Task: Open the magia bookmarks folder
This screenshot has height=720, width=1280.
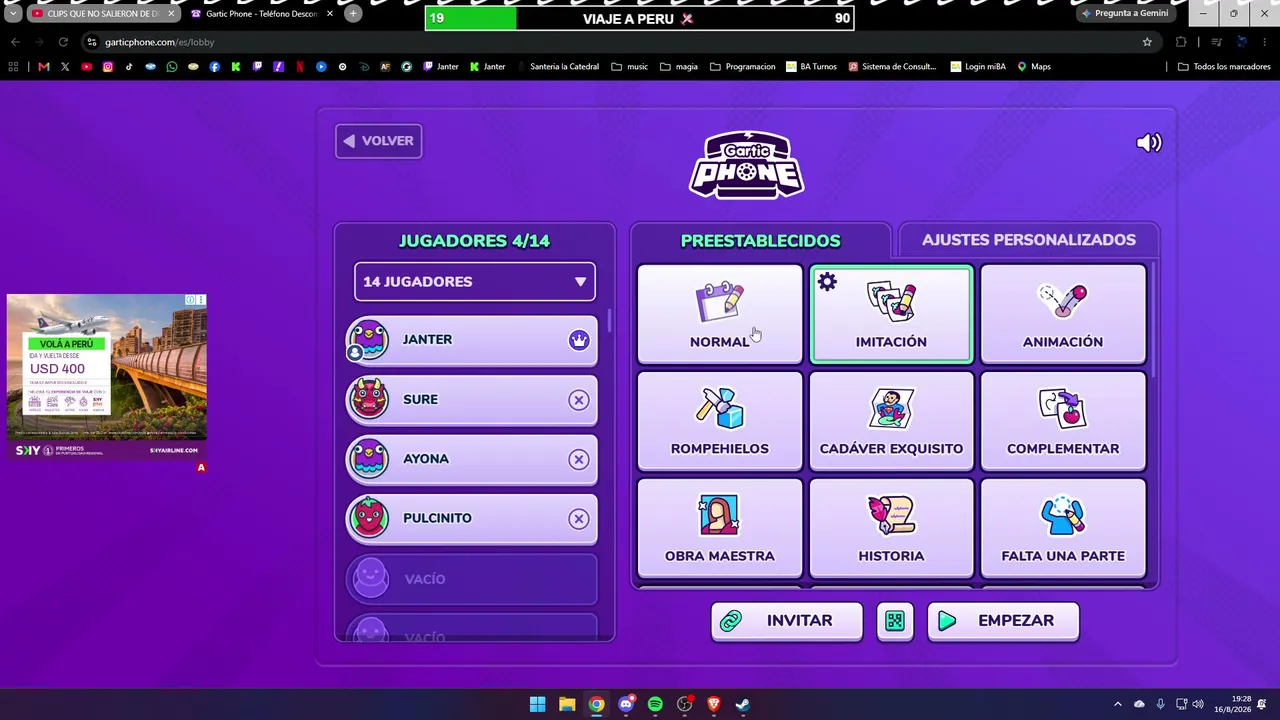Action: (x=679, y=67)
